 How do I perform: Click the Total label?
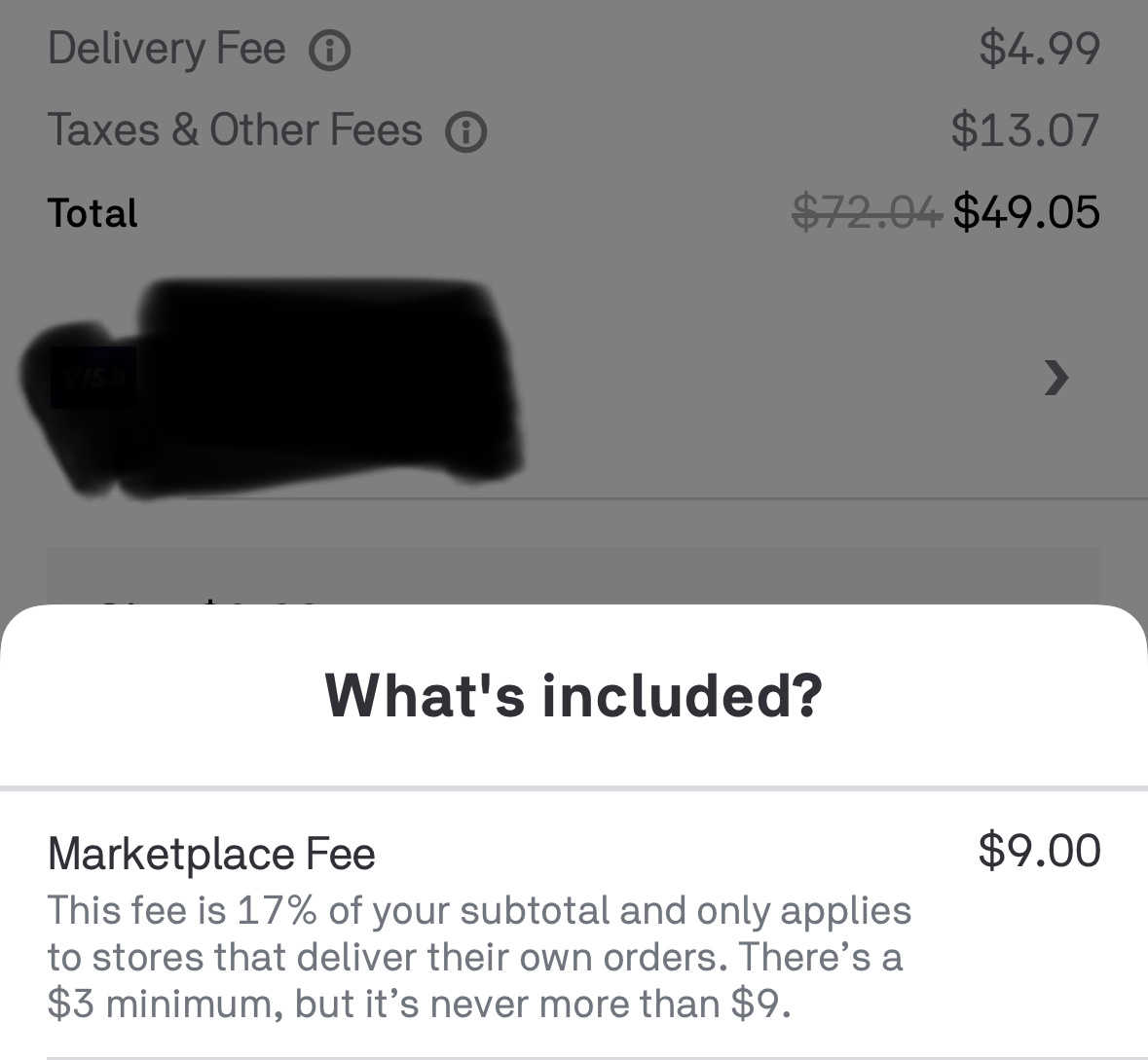click(x=93, y=213)
